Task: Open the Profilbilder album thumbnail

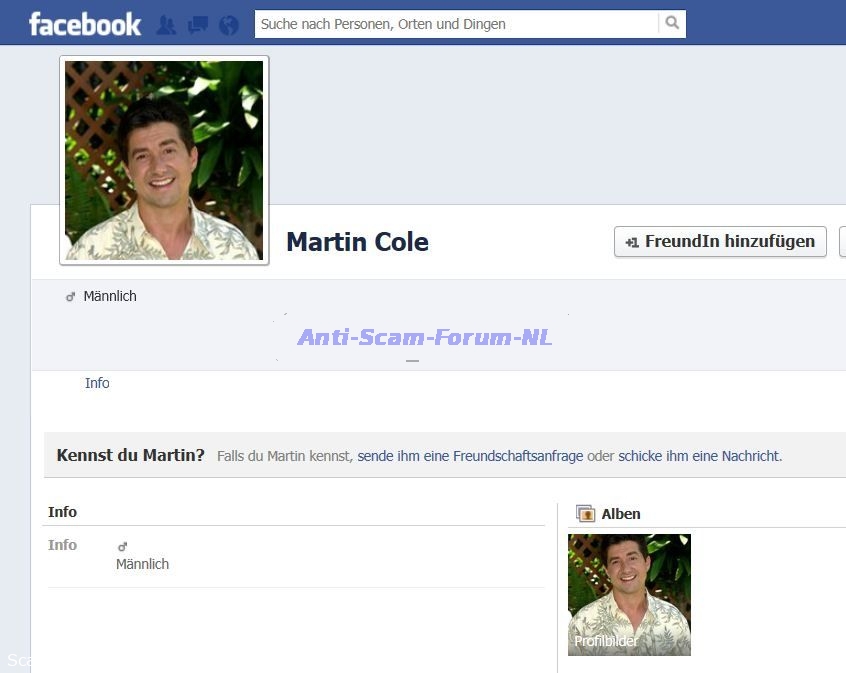Action: click(629, 594)
